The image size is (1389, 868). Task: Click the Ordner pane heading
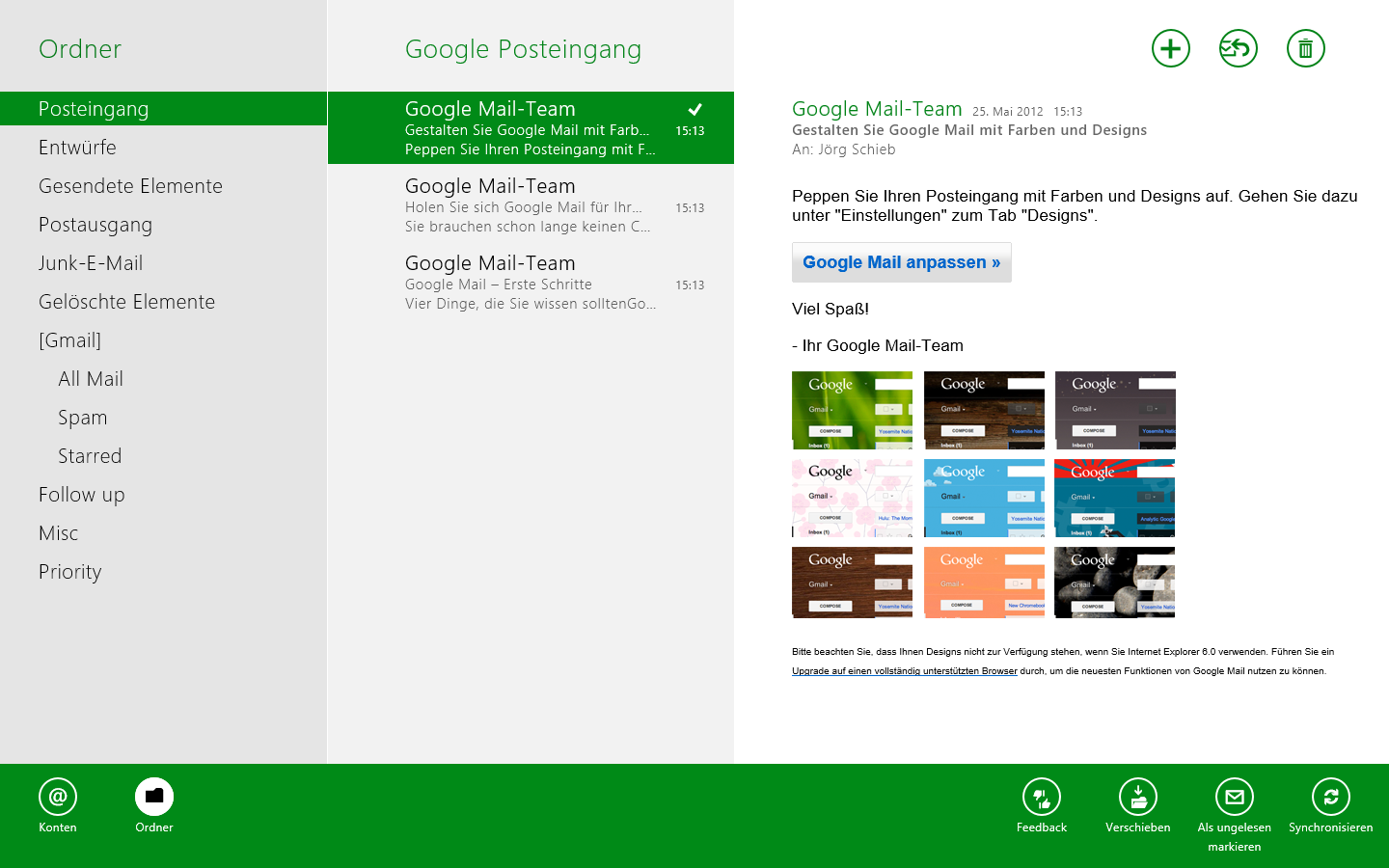80,49
